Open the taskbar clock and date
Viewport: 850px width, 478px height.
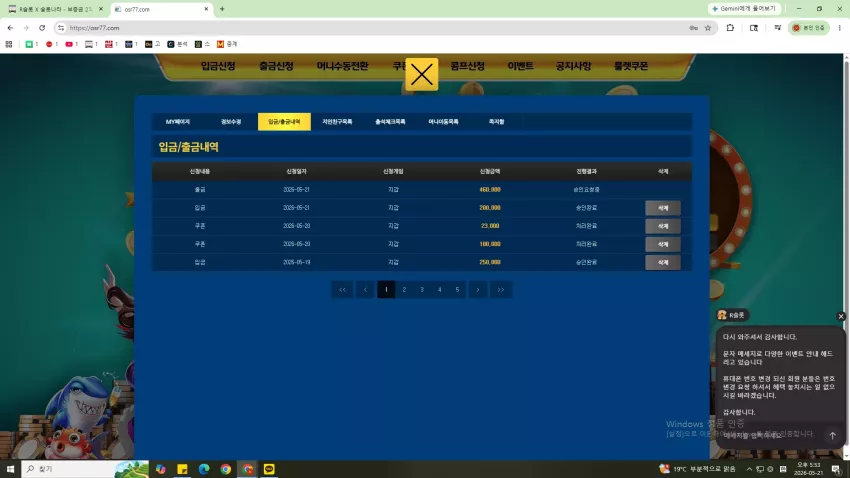[x=808, y=469]
